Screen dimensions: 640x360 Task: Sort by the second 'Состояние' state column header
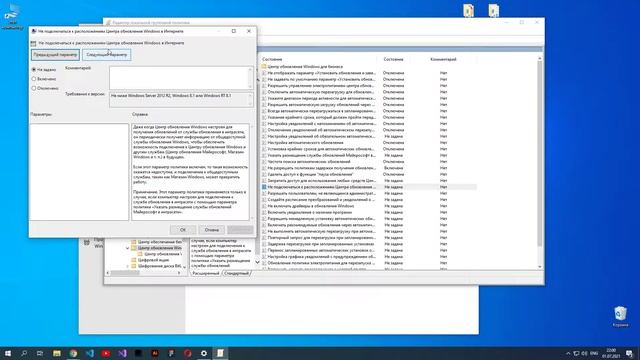coord(393,59)
